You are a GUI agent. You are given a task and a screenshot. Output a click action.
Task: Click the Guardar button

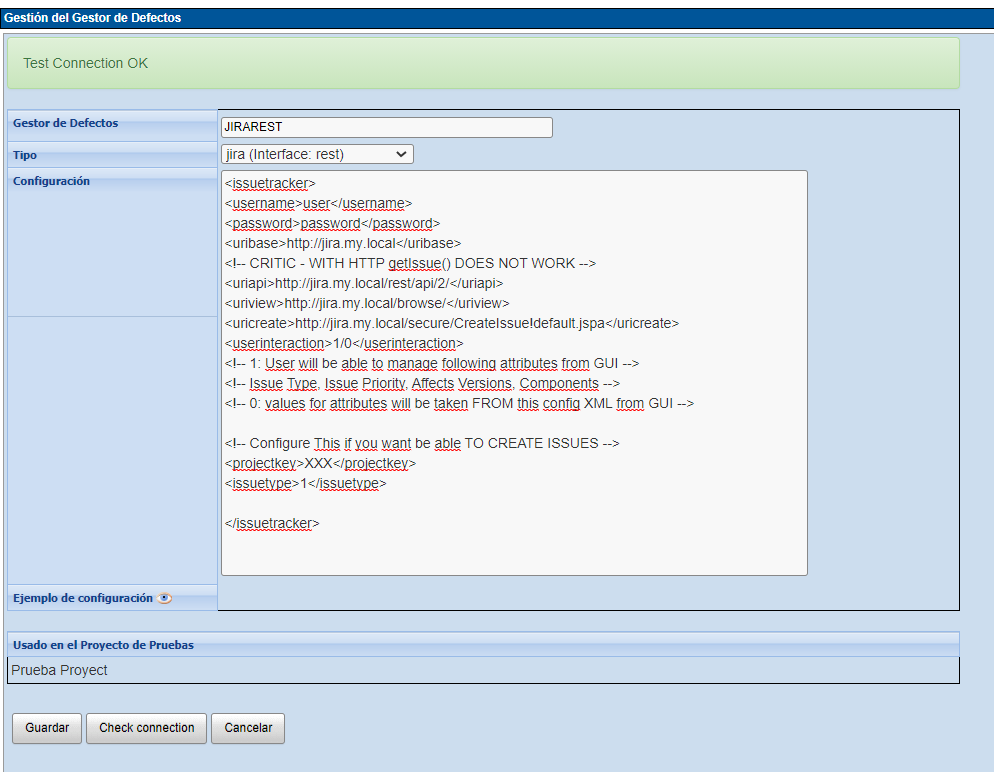coord(47,728)
